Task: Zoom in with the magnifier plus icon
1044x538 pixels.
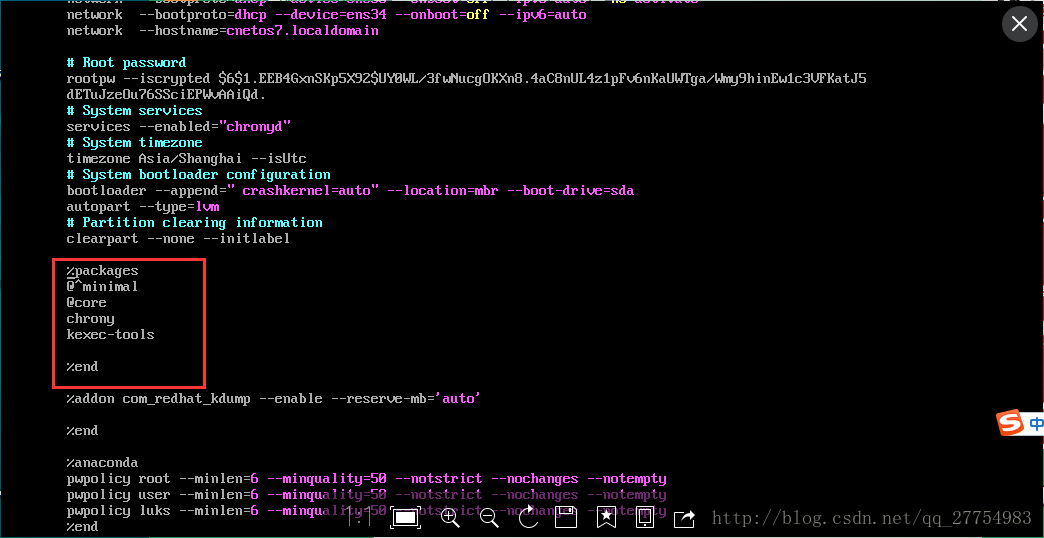Action: pos(450,517)
